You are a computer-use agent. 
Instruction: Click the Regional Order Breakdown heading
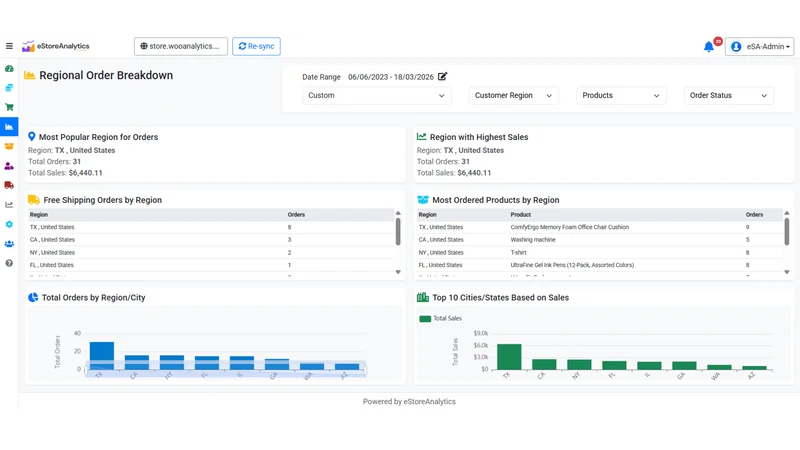[106, 76]
